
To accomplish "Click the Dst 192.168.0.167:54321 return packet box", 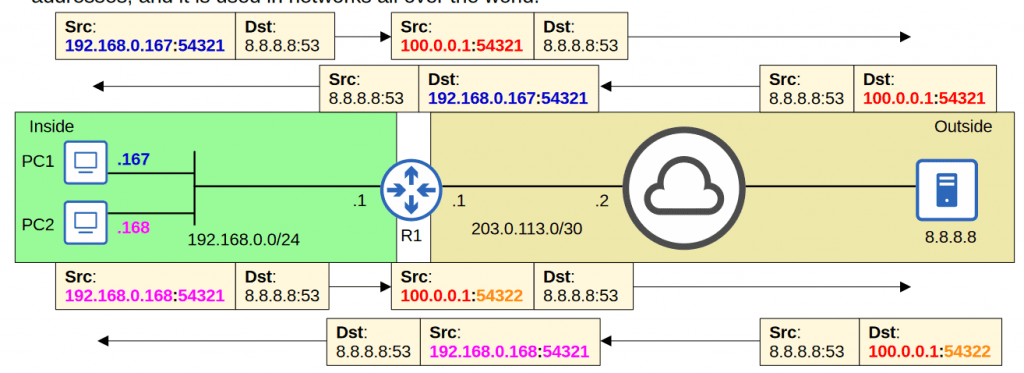I will click(509, 88).
